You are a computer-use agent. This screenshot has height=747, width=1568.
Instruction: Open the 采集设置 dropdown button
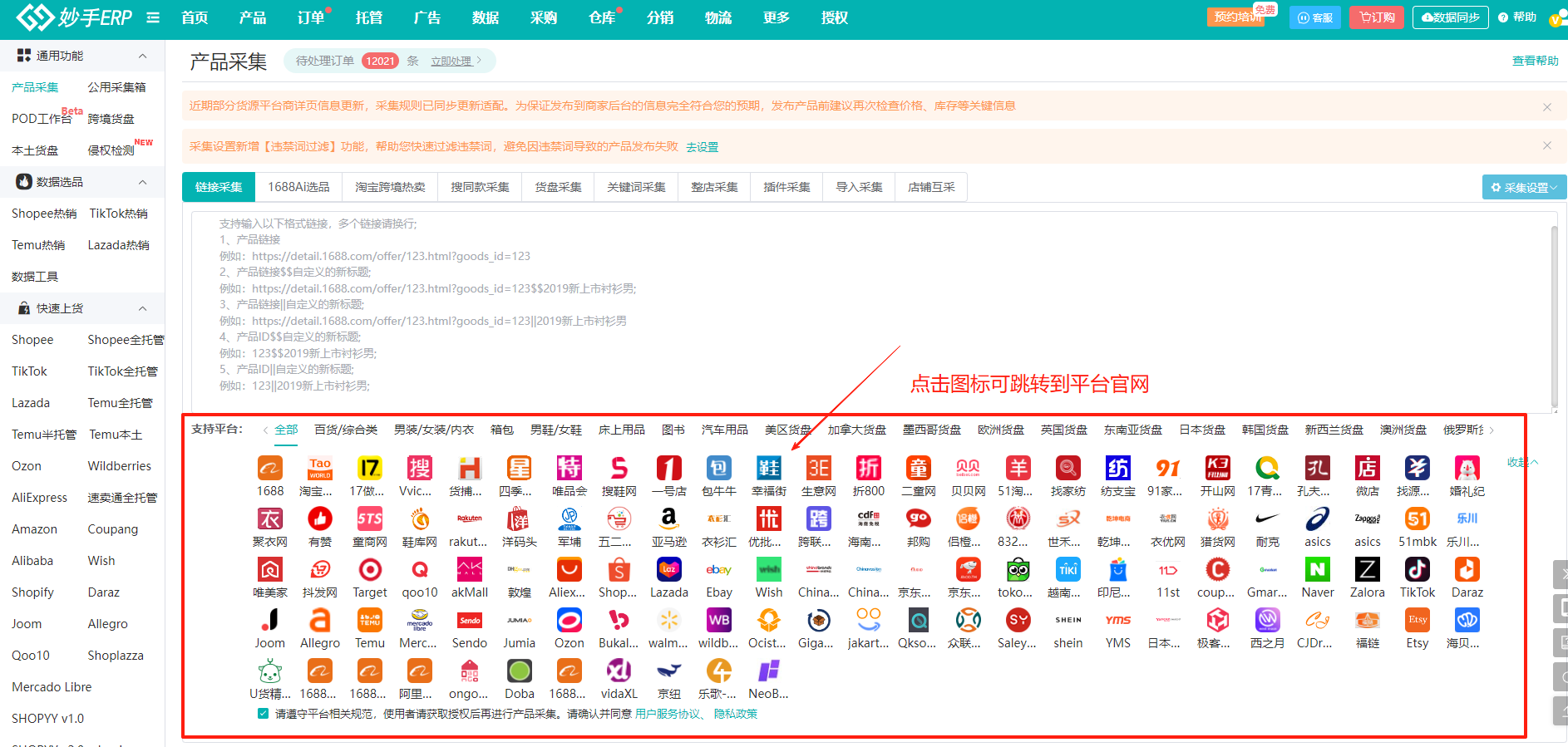coord(1523,187)
